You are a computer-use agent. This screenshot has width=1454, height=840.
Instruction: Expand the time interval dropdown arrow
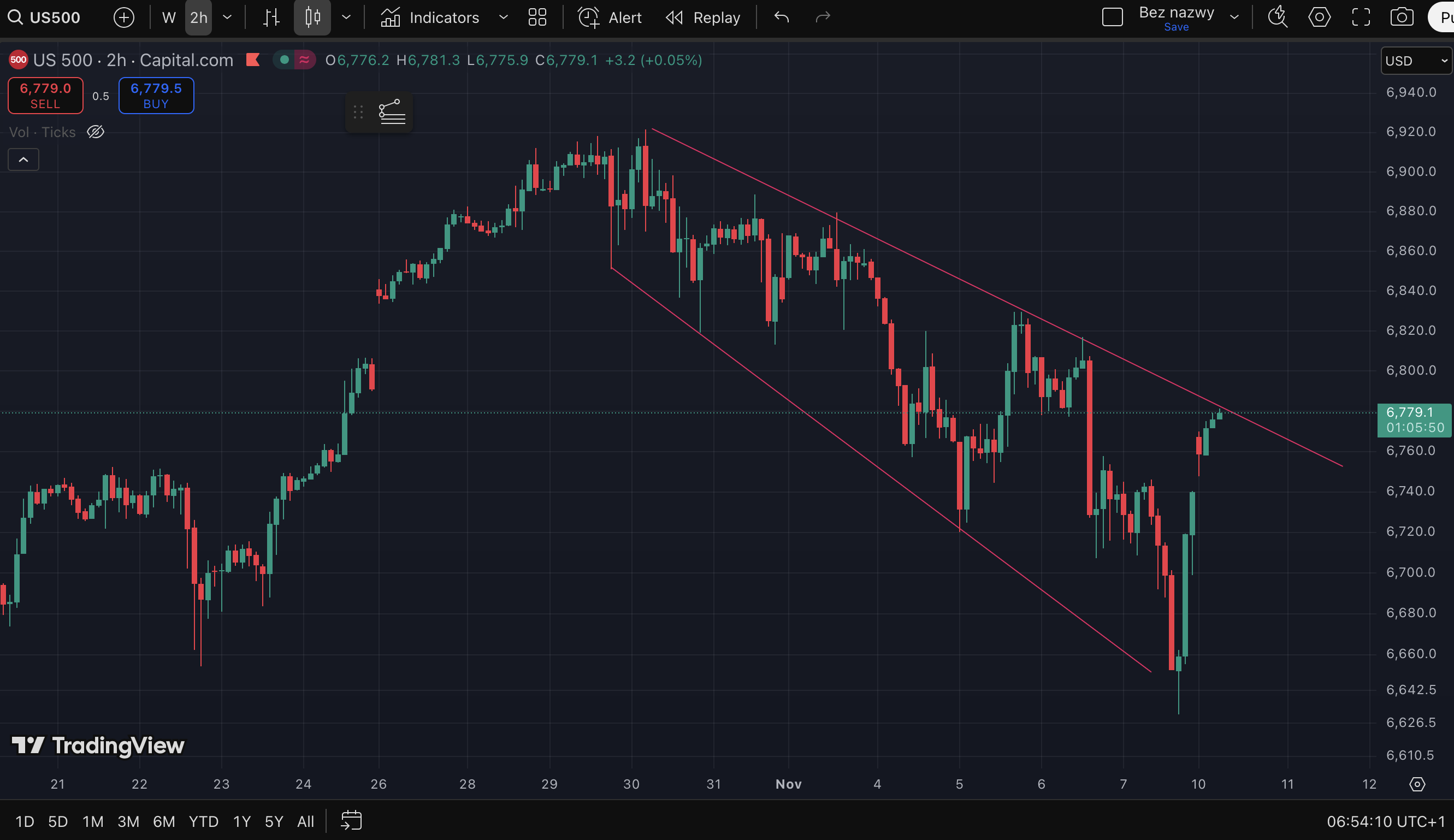coord(227,17)
